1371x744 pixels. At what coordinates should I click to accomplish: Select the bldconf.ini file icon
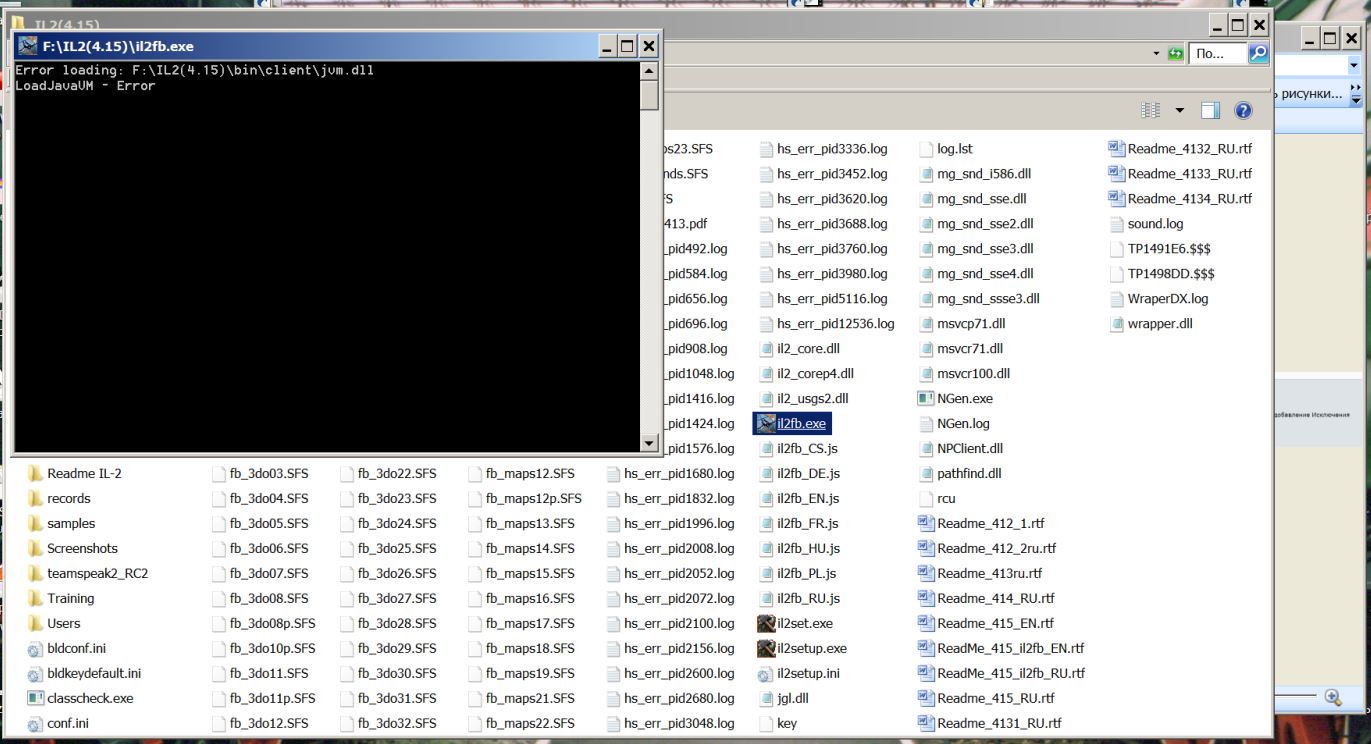click(x=36, y=649)
